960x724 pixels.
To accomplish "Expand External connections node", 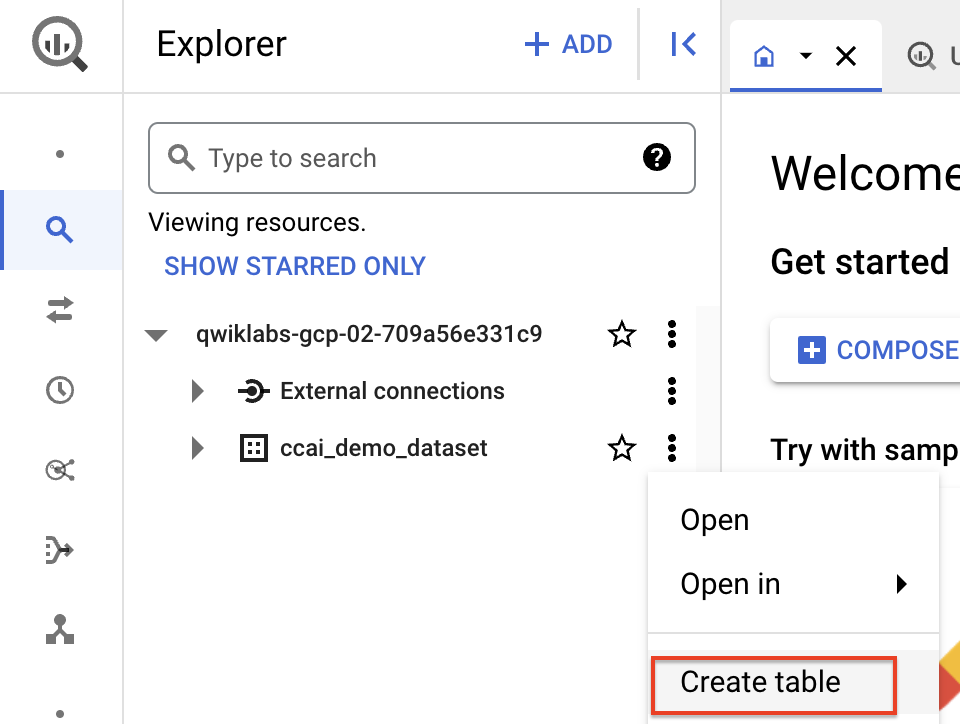I will [x=197, y=390].
